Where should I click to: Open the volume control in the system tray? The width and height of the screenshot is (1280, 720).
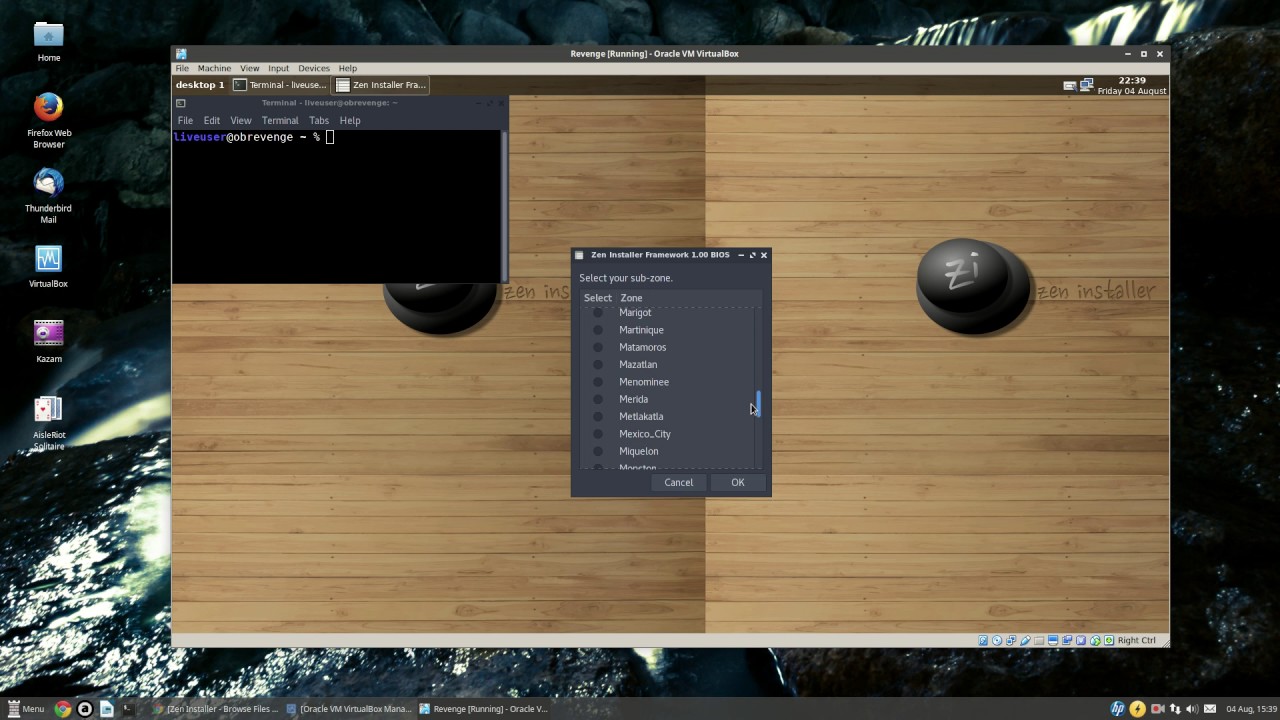click(1193, 709)
